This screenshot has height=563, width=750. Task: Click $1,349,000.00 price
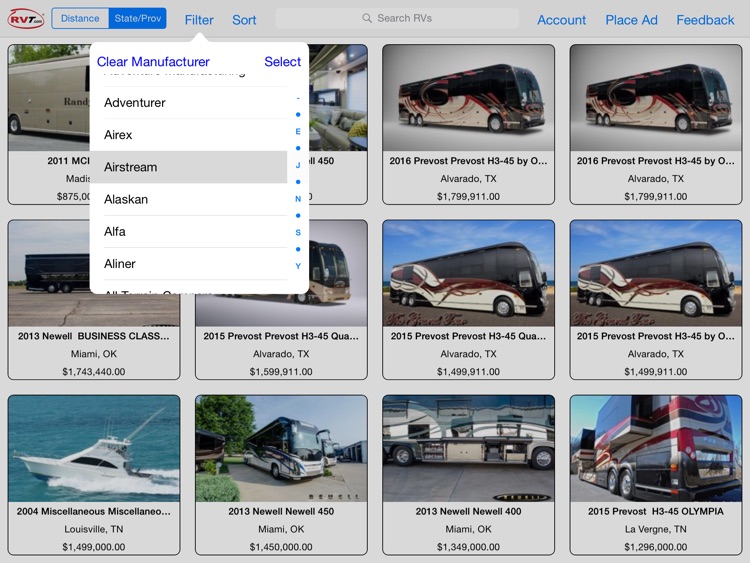click(468, 547)
